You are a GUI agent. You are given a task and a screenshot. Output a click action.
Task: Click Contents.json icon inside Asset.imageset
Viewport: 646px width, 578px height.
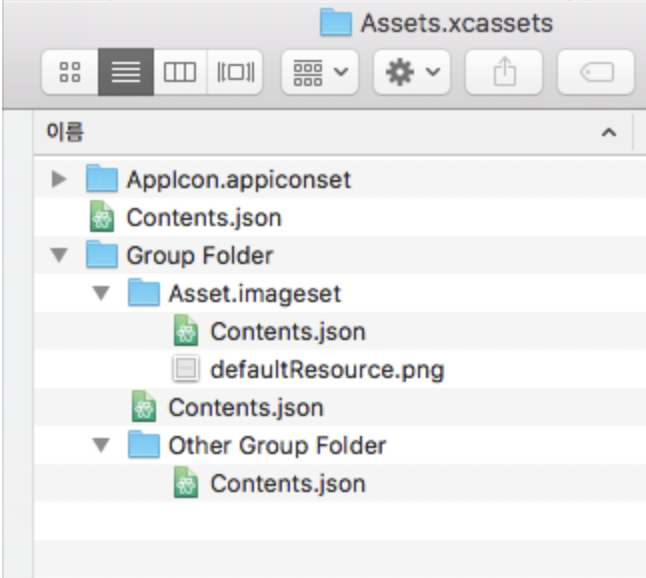pyautogui.click(x=185, y=330)
